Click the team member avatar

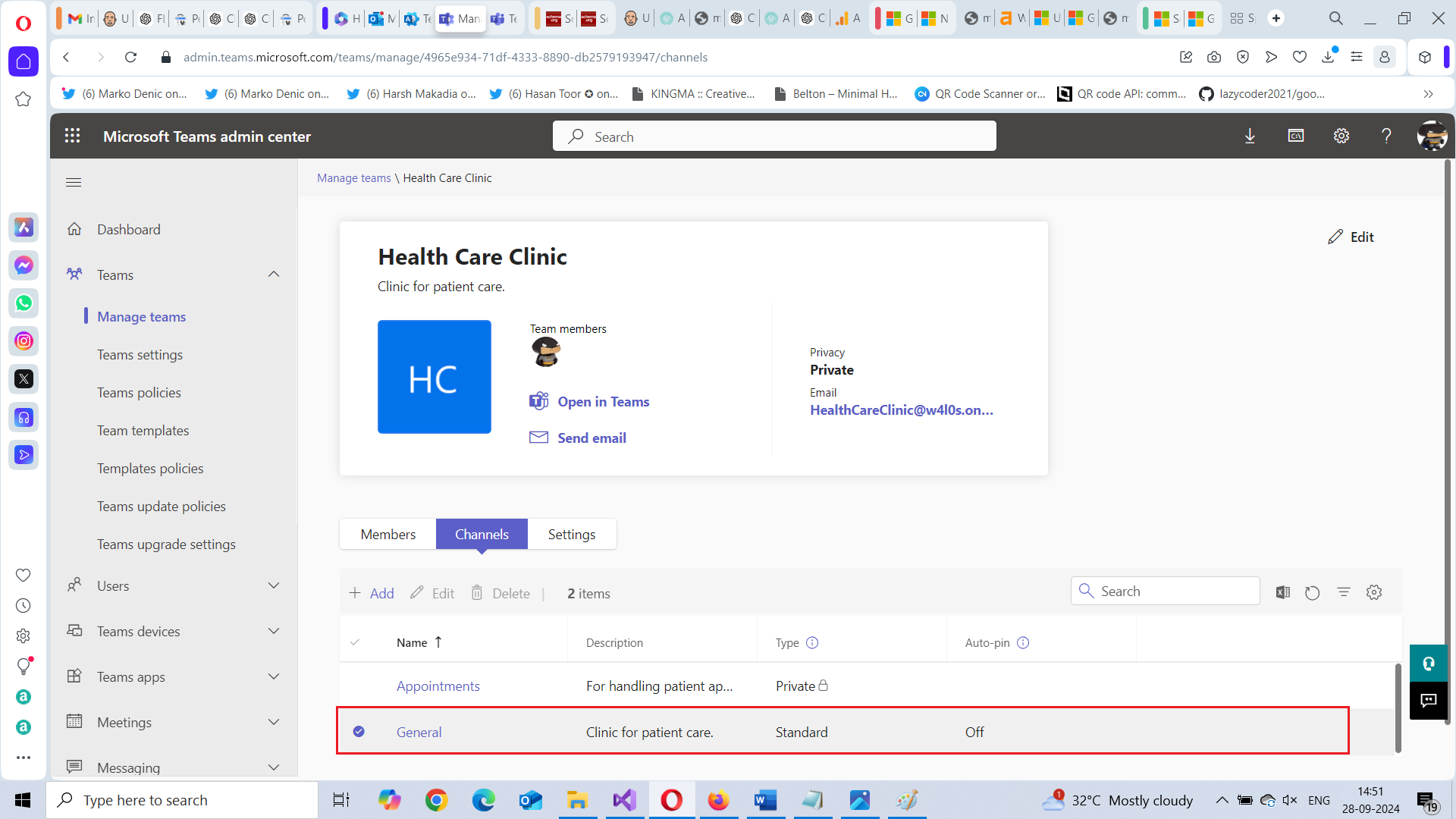click(x=545, y=352)
